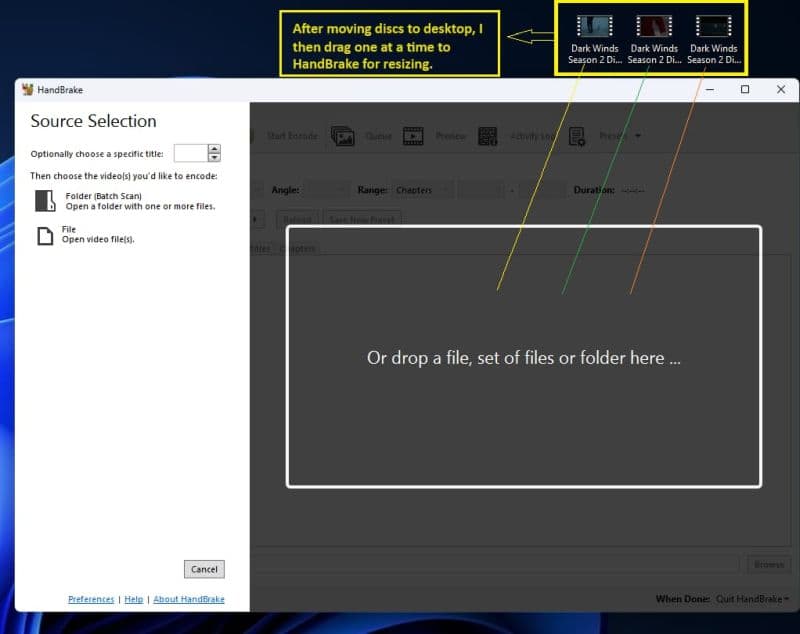Open the Help link
The width and height of the screenshot is (800, 634).
tap(134, 599)
